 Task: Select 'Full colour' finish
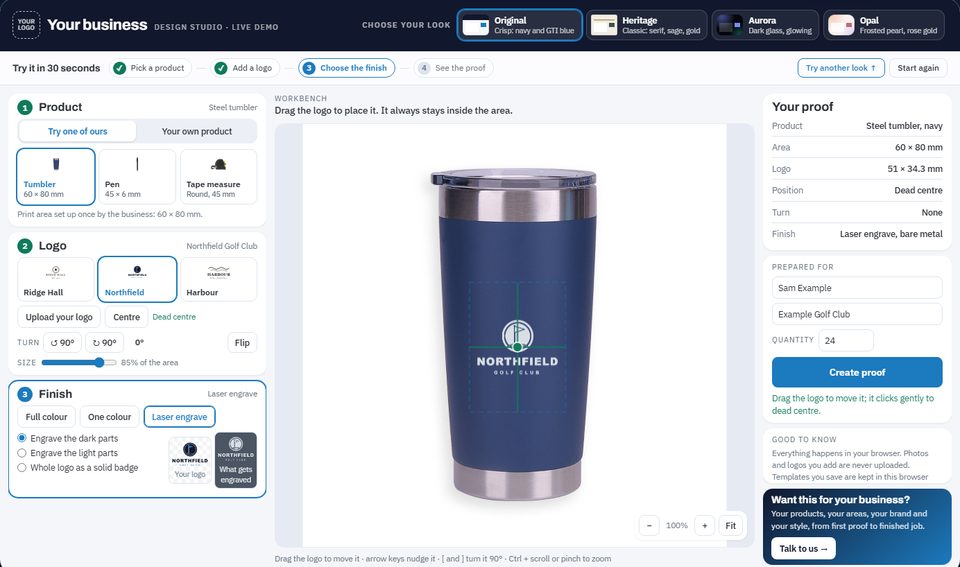(x=47, y=416)
